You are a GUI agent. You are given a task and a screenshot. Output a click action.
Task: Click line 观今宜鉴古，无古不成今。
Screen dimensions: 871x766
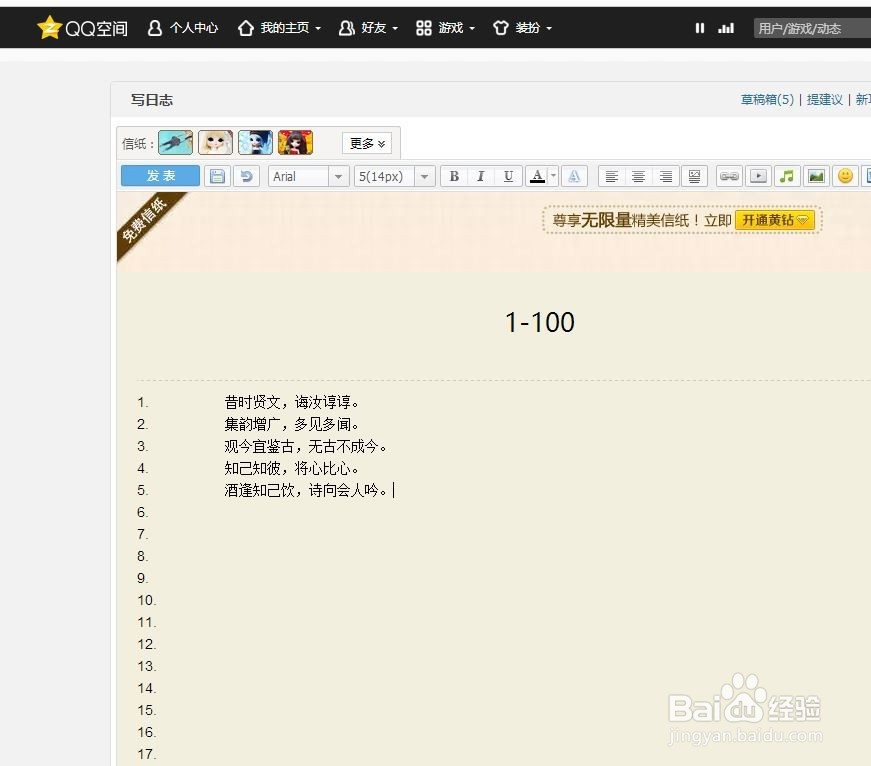[x=306, y=446]
